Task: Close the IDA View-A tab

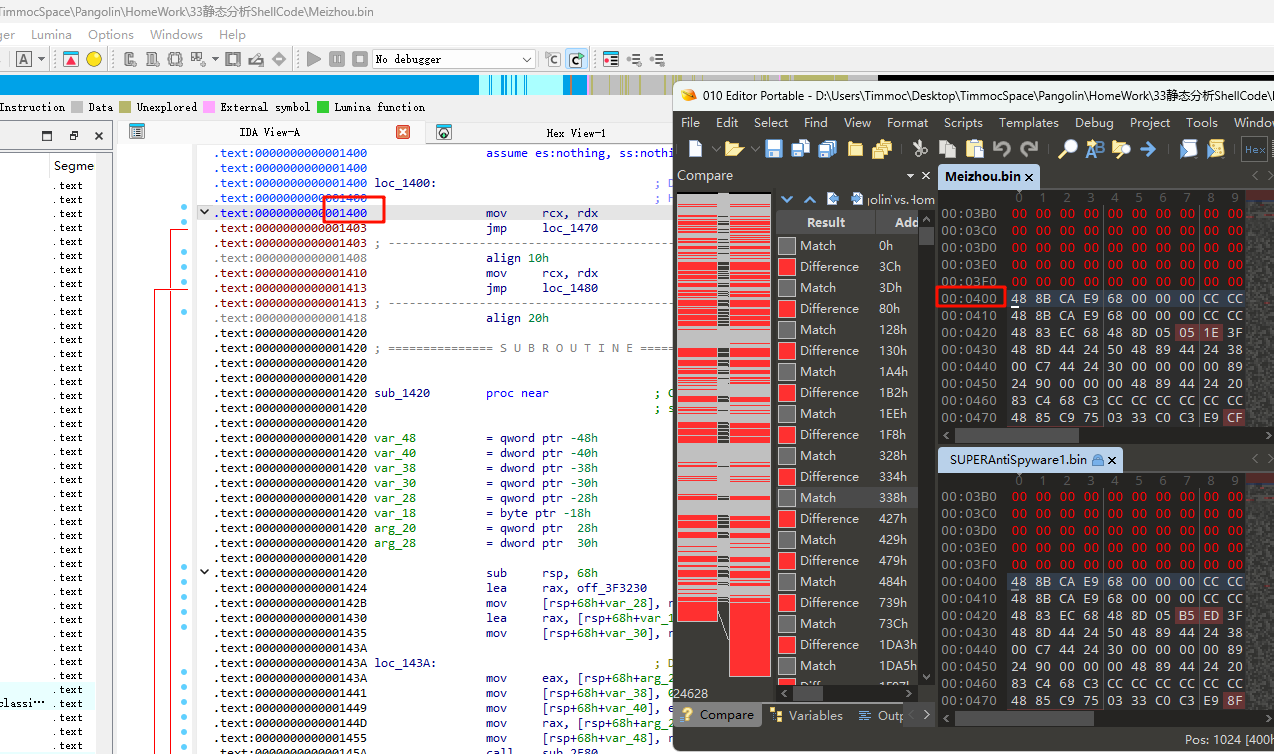Action: tap(403, 132)
